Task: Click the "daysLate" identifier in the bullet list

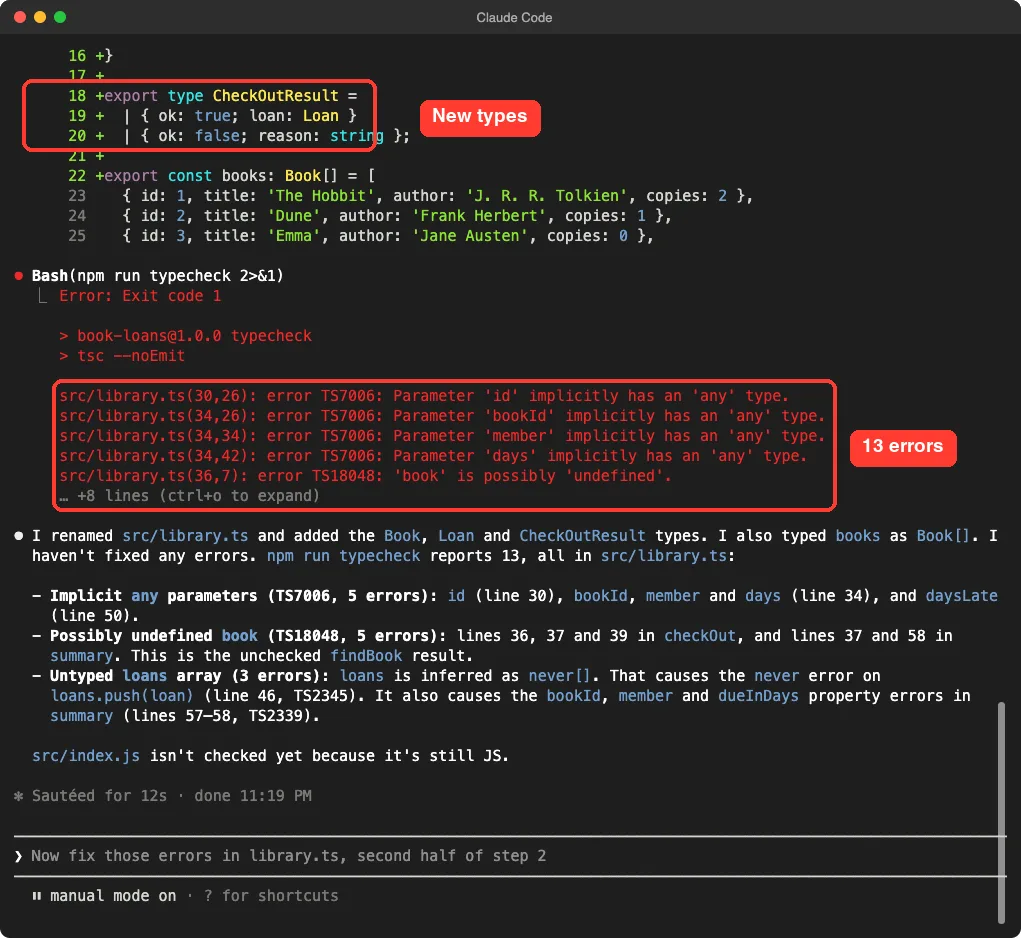Action: [962, 596]
